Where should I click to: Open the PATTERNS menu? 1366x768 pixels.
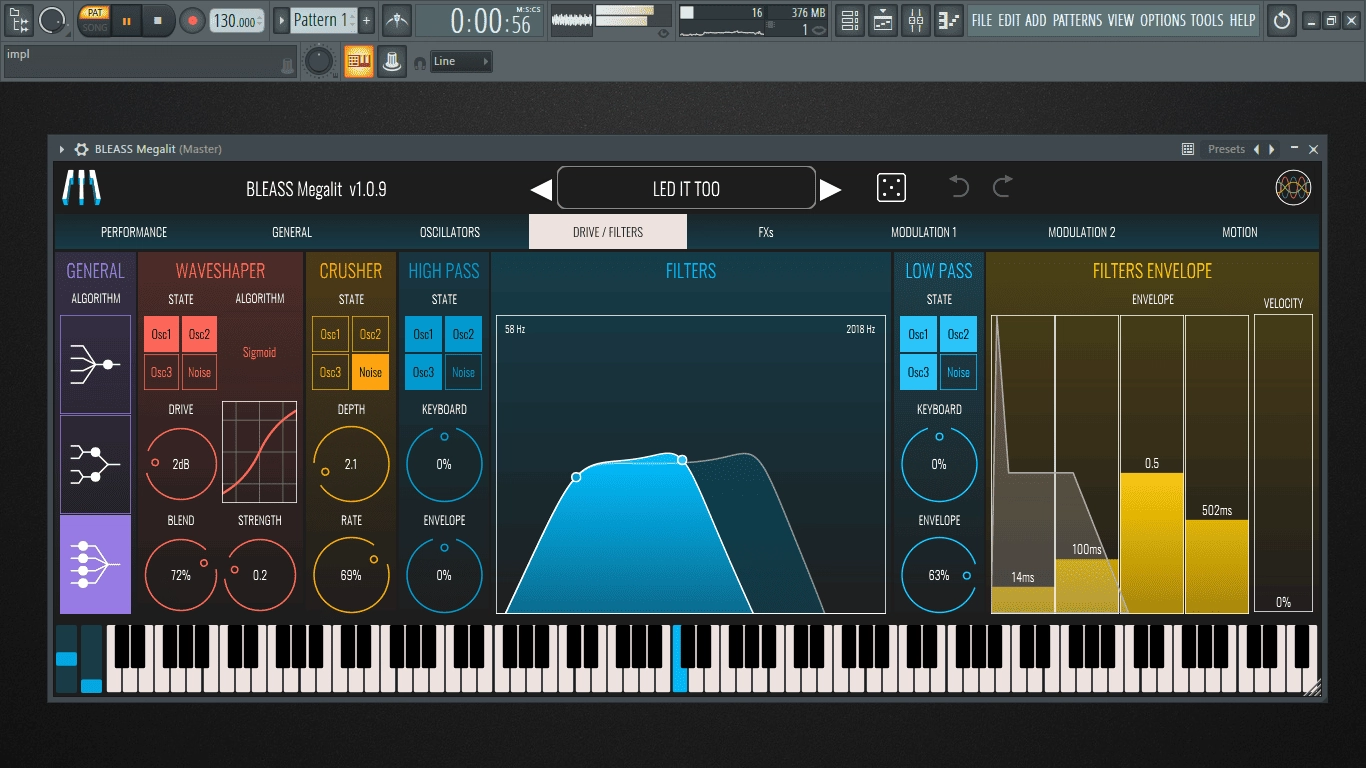[x=1078, y=20]
